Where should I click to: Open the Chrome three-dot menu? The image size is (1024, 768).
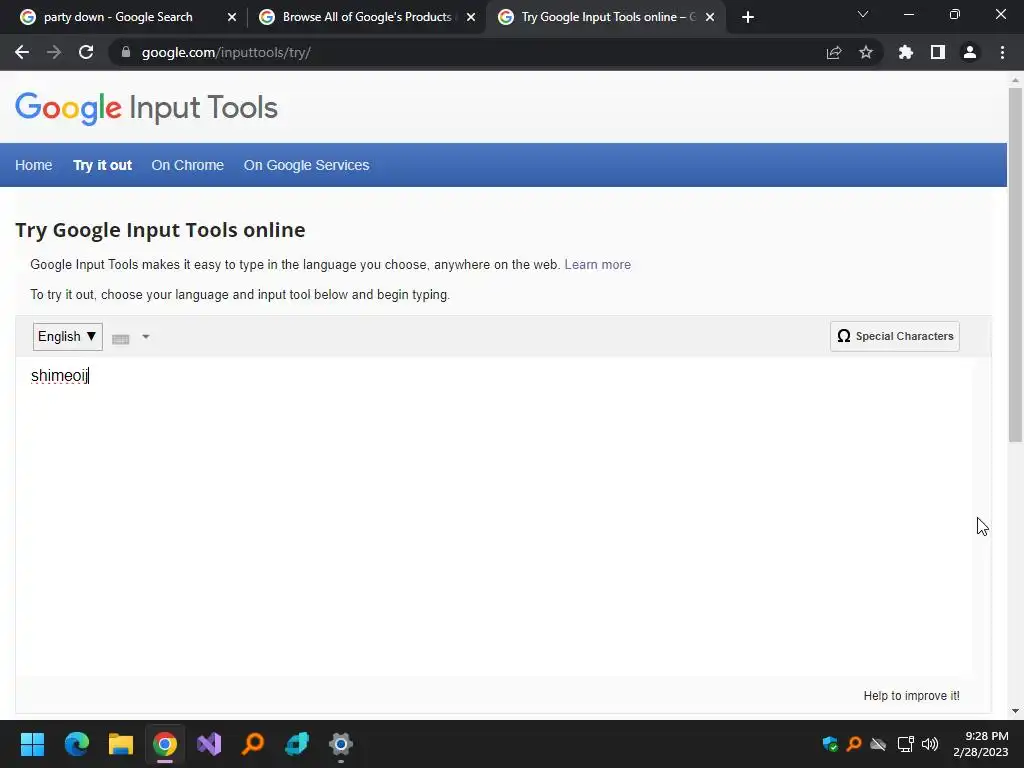click(1002, 52)
